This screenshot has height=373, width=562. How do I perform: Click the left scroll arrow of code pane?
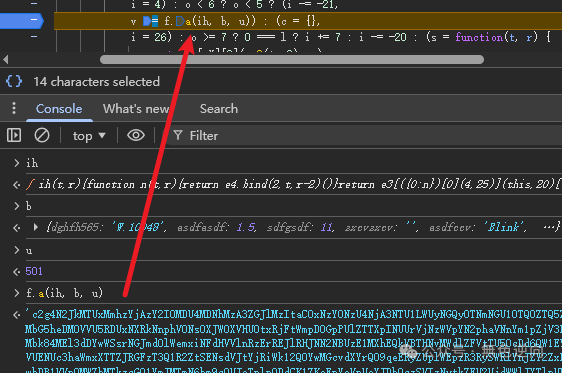pos(5,59)
